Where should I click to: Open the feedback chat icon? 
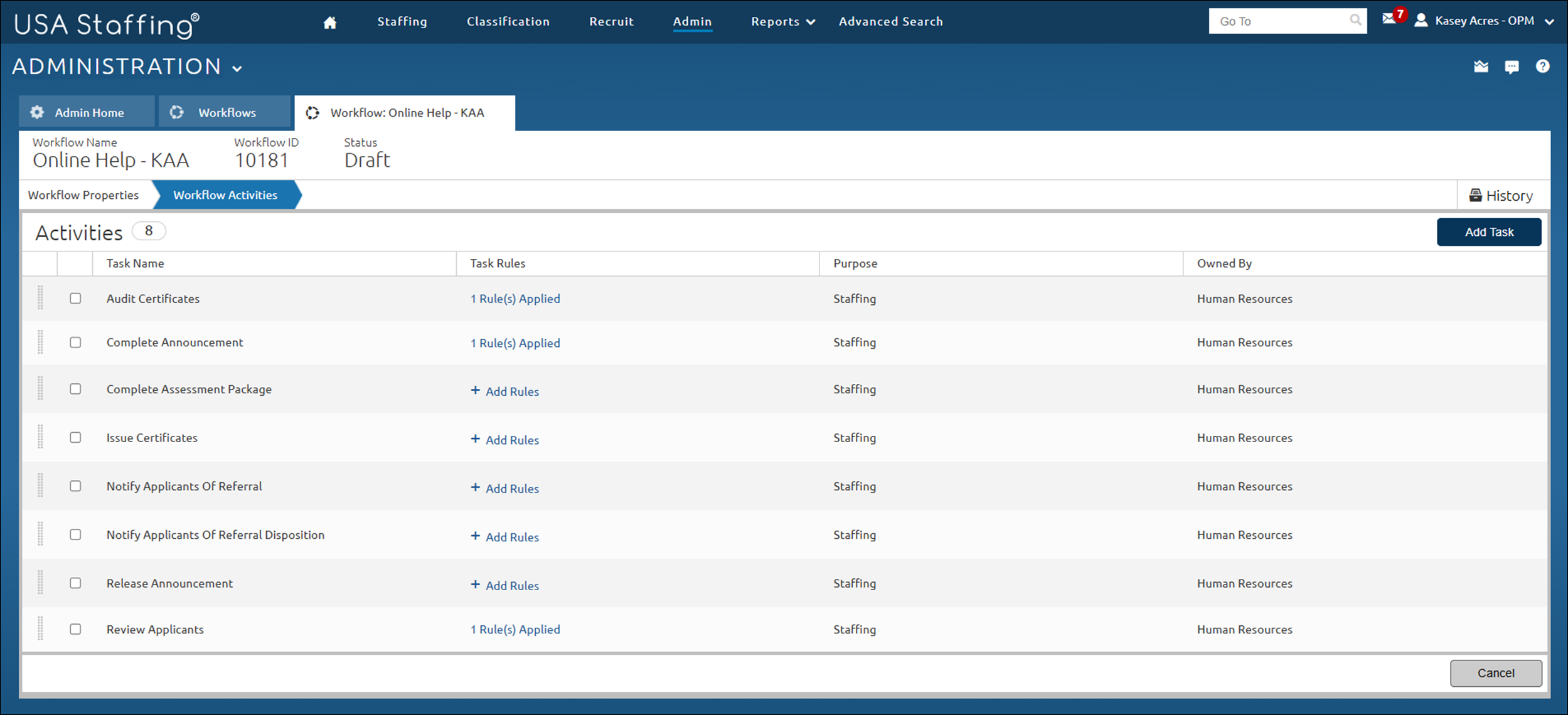click(x=1512, y=66)
